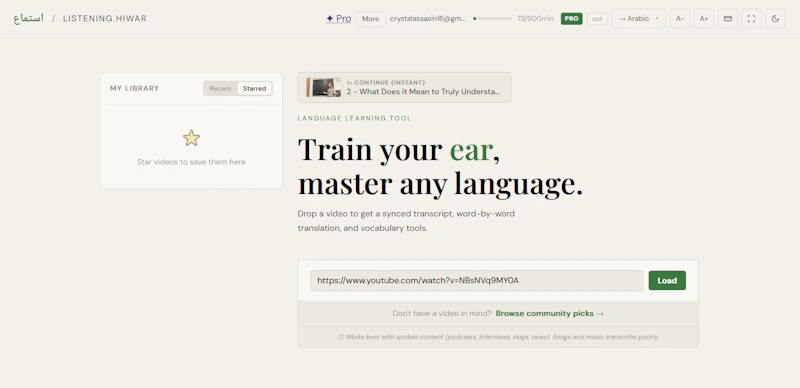Click the LISTENING.HIWAR breadcrumb title

coord(105,18)
